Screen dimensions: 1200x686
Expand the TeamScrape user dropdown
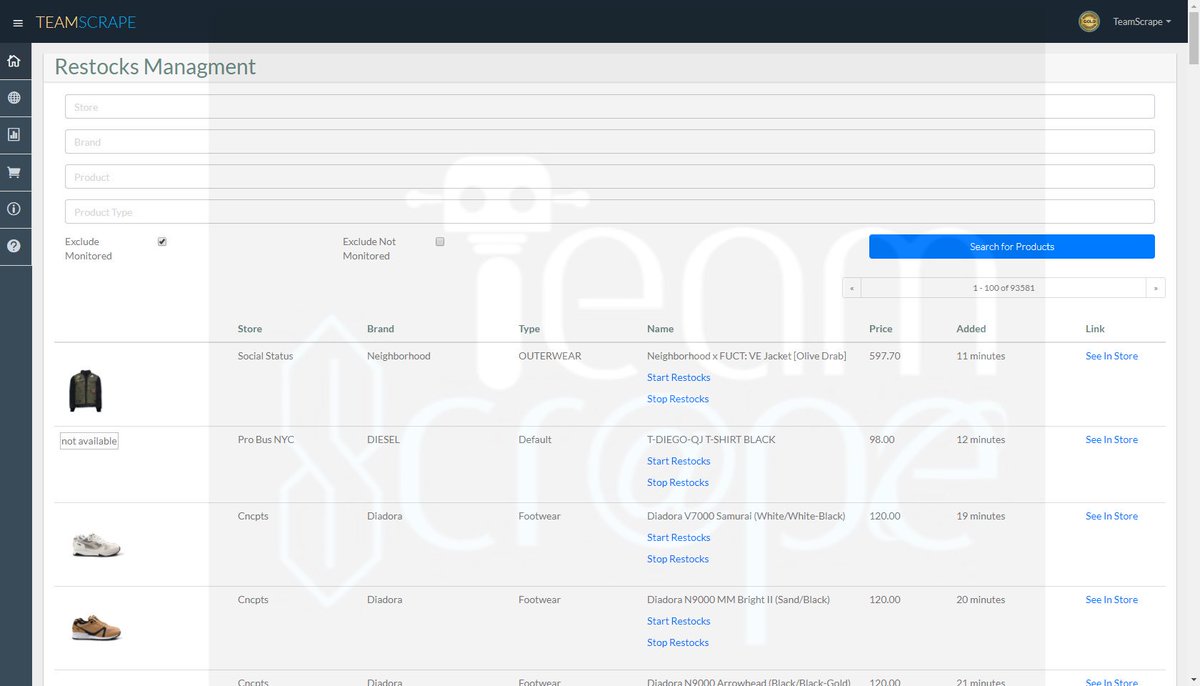tap(1142, 21)
